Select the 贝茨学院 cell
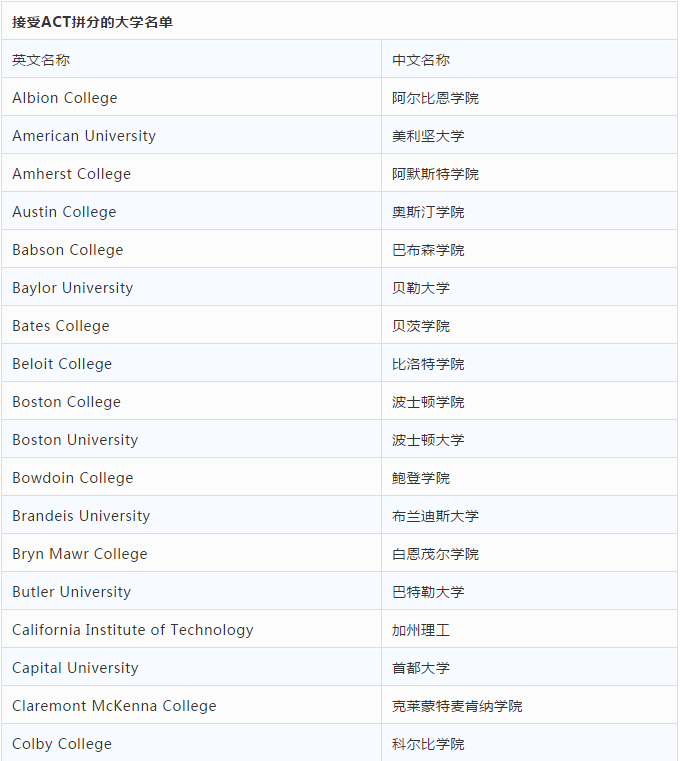This screenshot has height=761, width=680. 421,326
